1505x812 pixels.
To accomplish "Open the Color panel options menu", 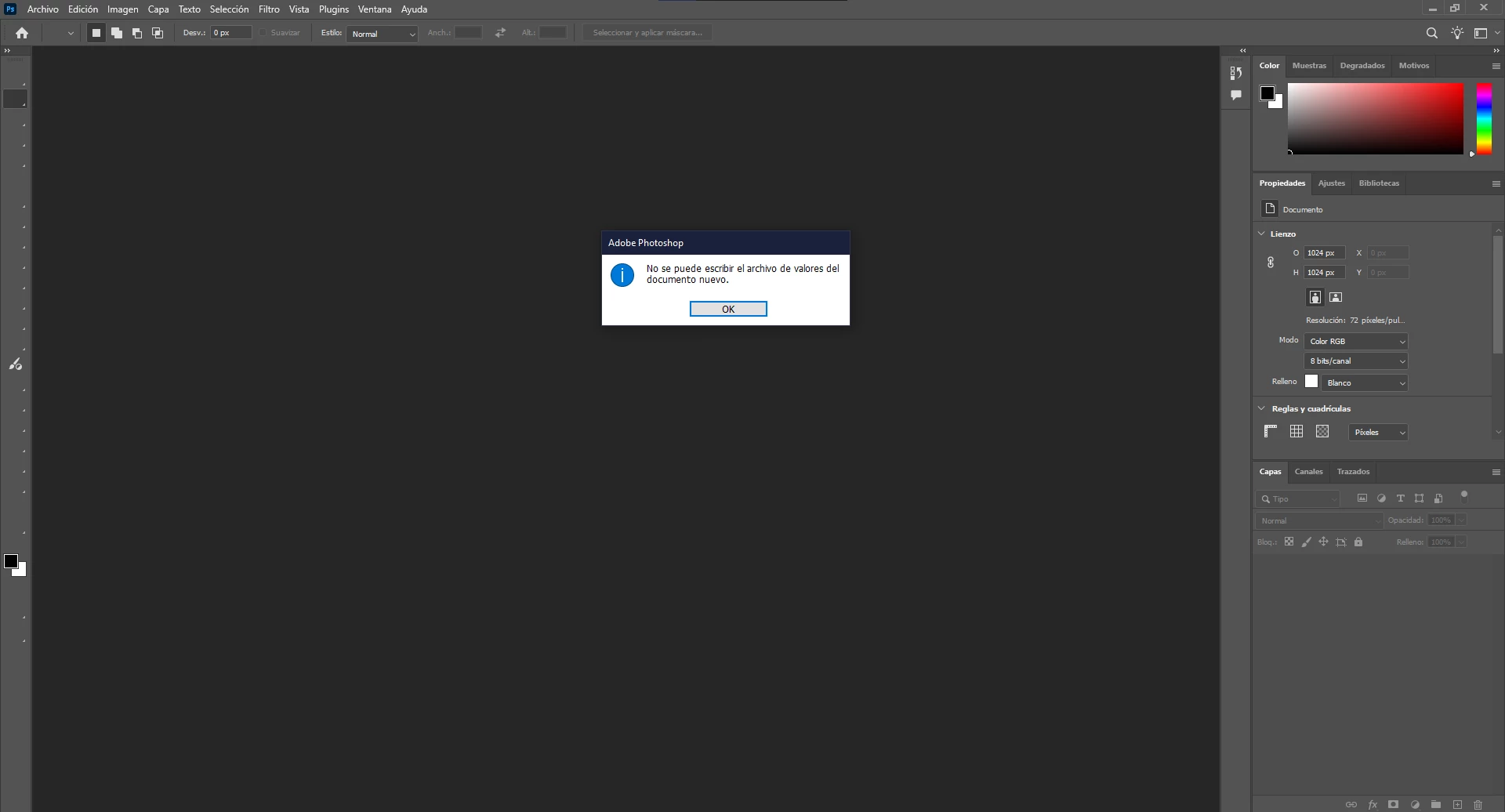I will 1496,67.
